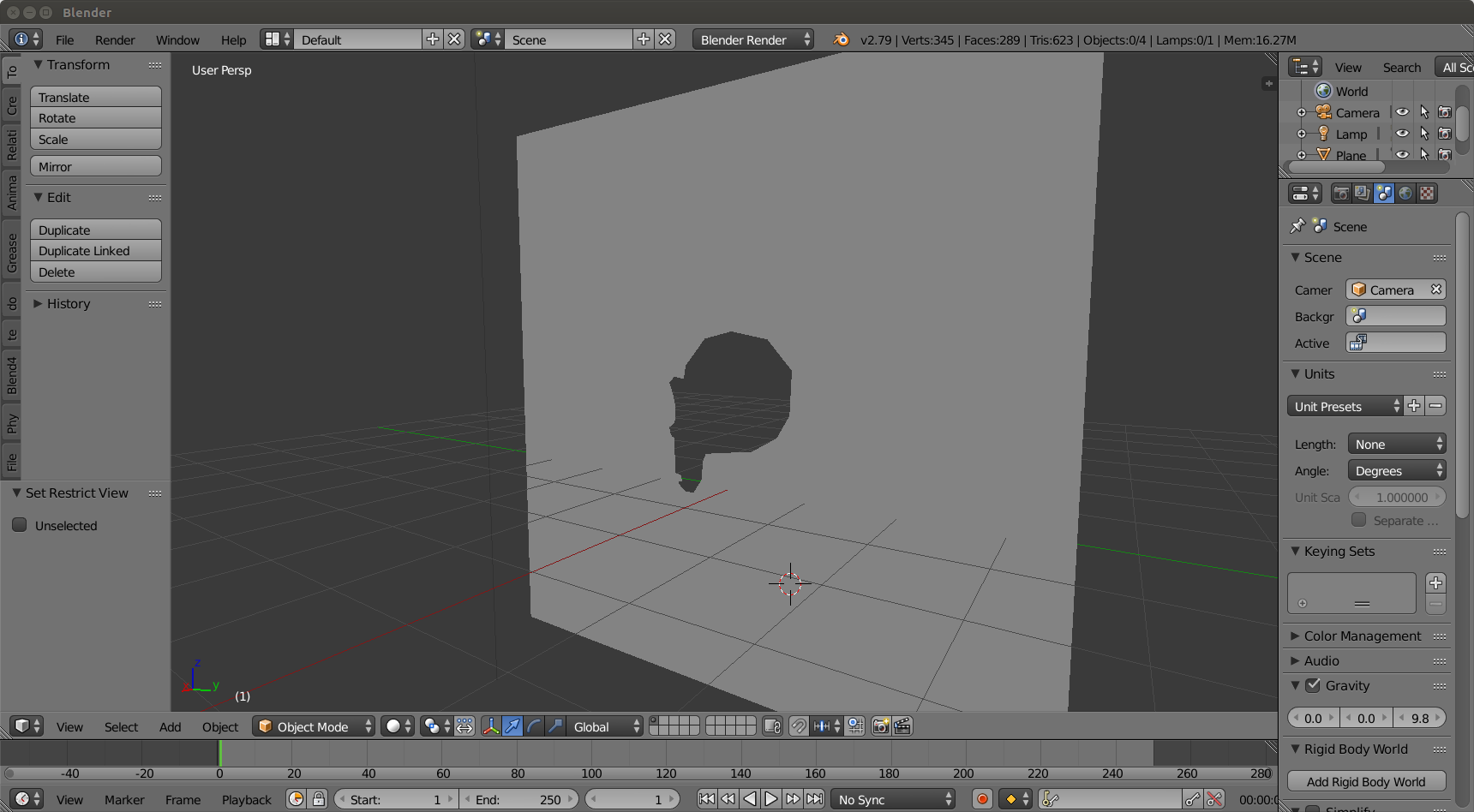This screenshot has height=812, width=1474.
Task: Toggle Camera viewport visibility eye
Action: pos(1402,112)
